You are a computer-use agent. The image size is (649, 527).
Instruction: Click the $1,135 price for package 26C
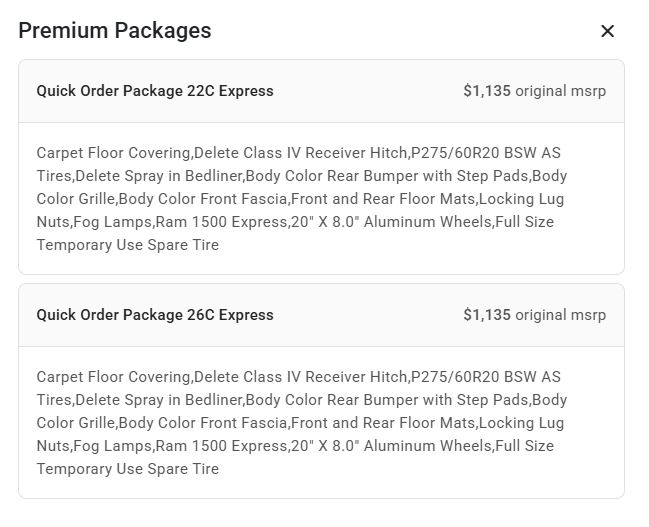[487, 315]
